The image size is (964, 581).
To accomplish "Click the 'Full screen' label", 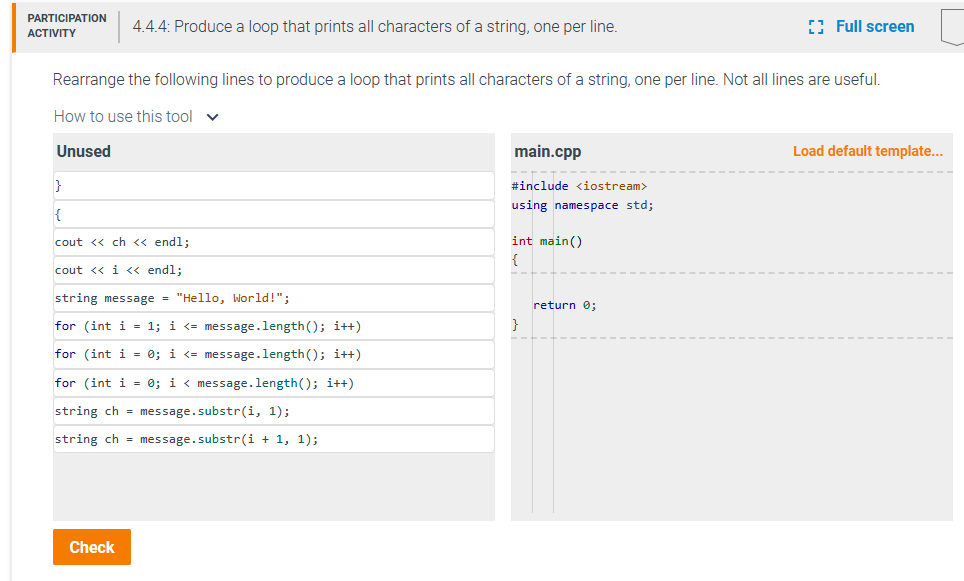I will pos(875,25).
